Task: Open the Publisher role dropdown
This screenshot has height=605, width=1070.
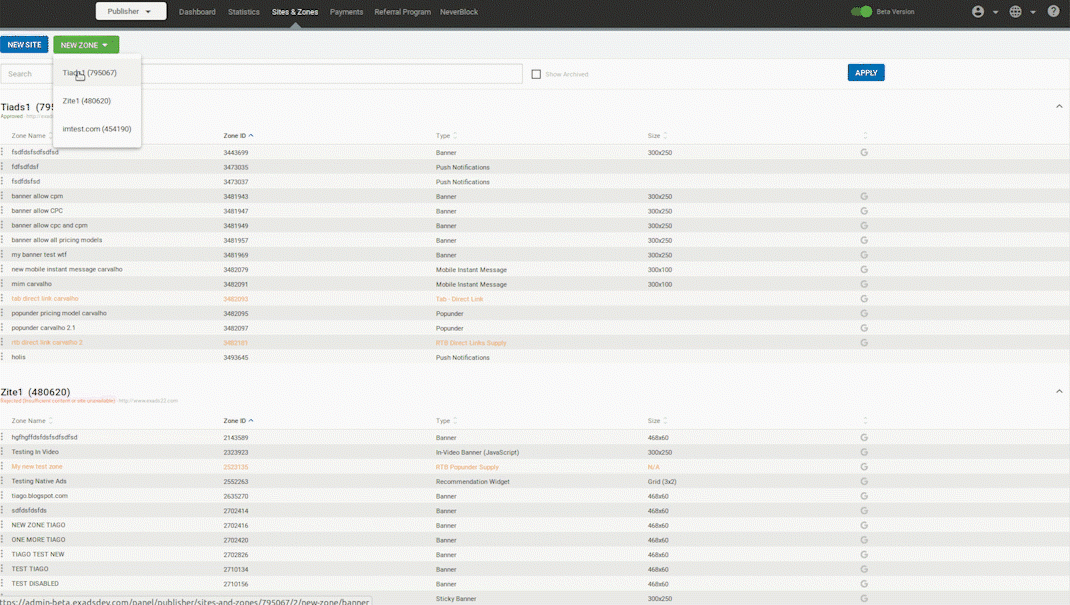Action: [130, 12]
